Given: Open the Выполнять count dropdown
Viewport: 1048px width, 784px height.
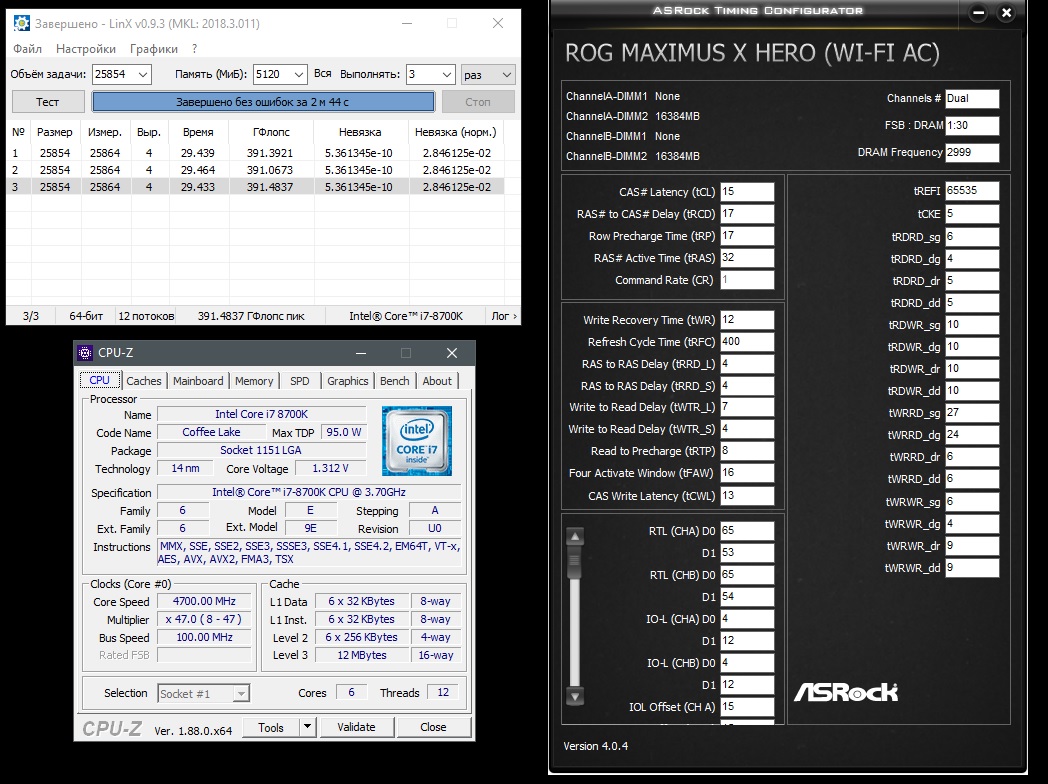Looking at the screenshot, I should [x=447, y=74].
